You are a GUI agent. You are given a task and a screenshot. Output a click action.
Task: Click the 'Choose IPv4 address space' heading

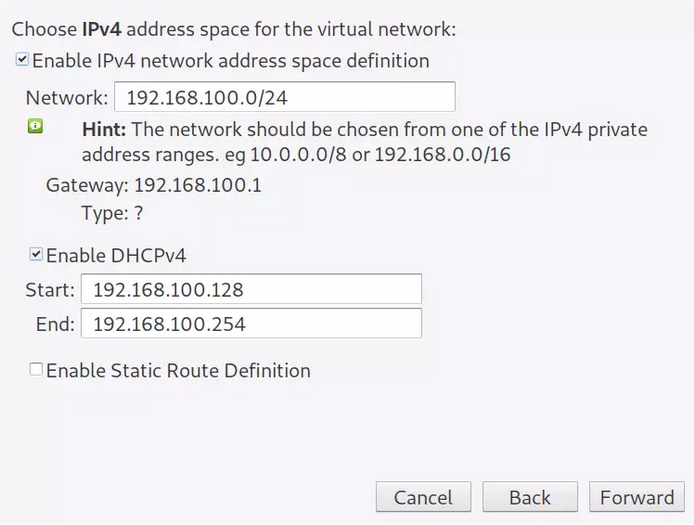[x=233, y=29]
